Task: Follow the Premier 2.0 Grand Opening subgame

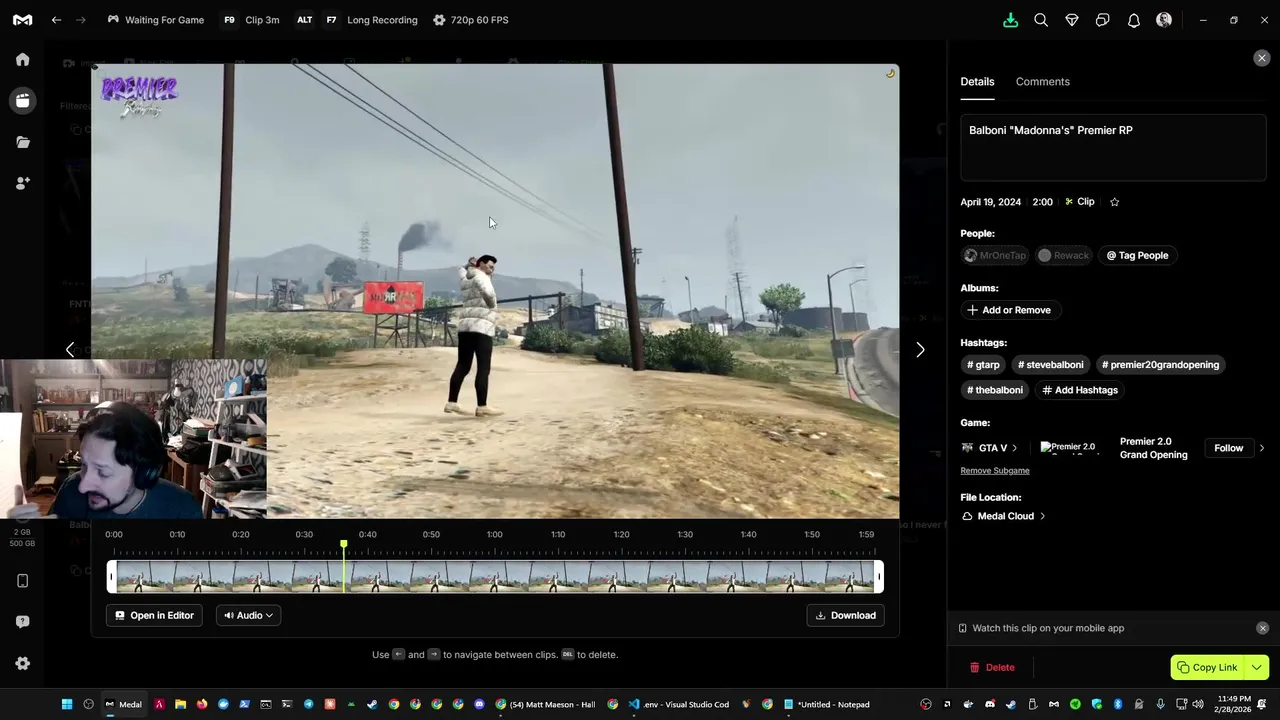Action: pyautogui.click(x=1228, y=448)
